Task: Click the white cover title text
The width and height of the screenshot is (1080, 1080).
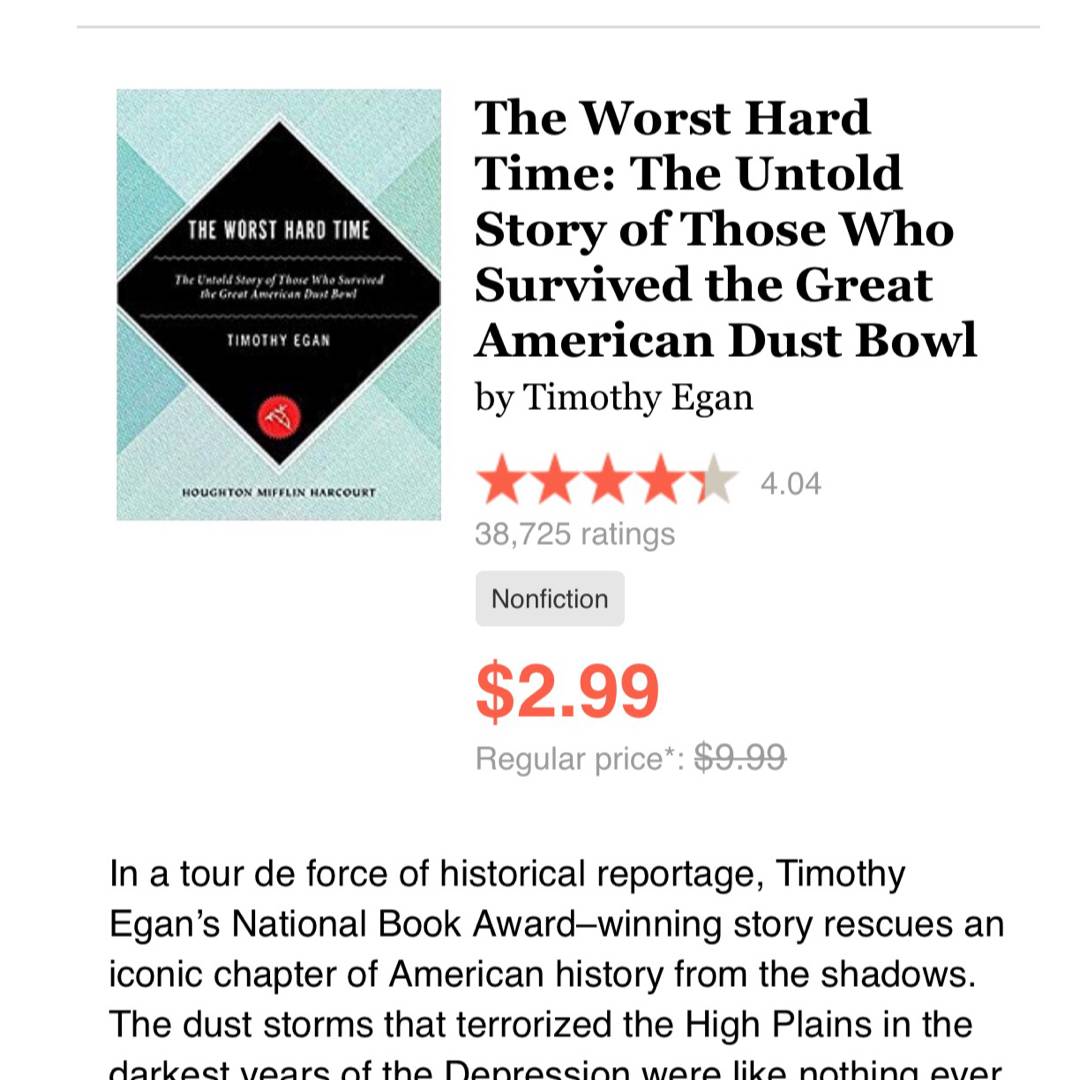Action: coord(278,232)
